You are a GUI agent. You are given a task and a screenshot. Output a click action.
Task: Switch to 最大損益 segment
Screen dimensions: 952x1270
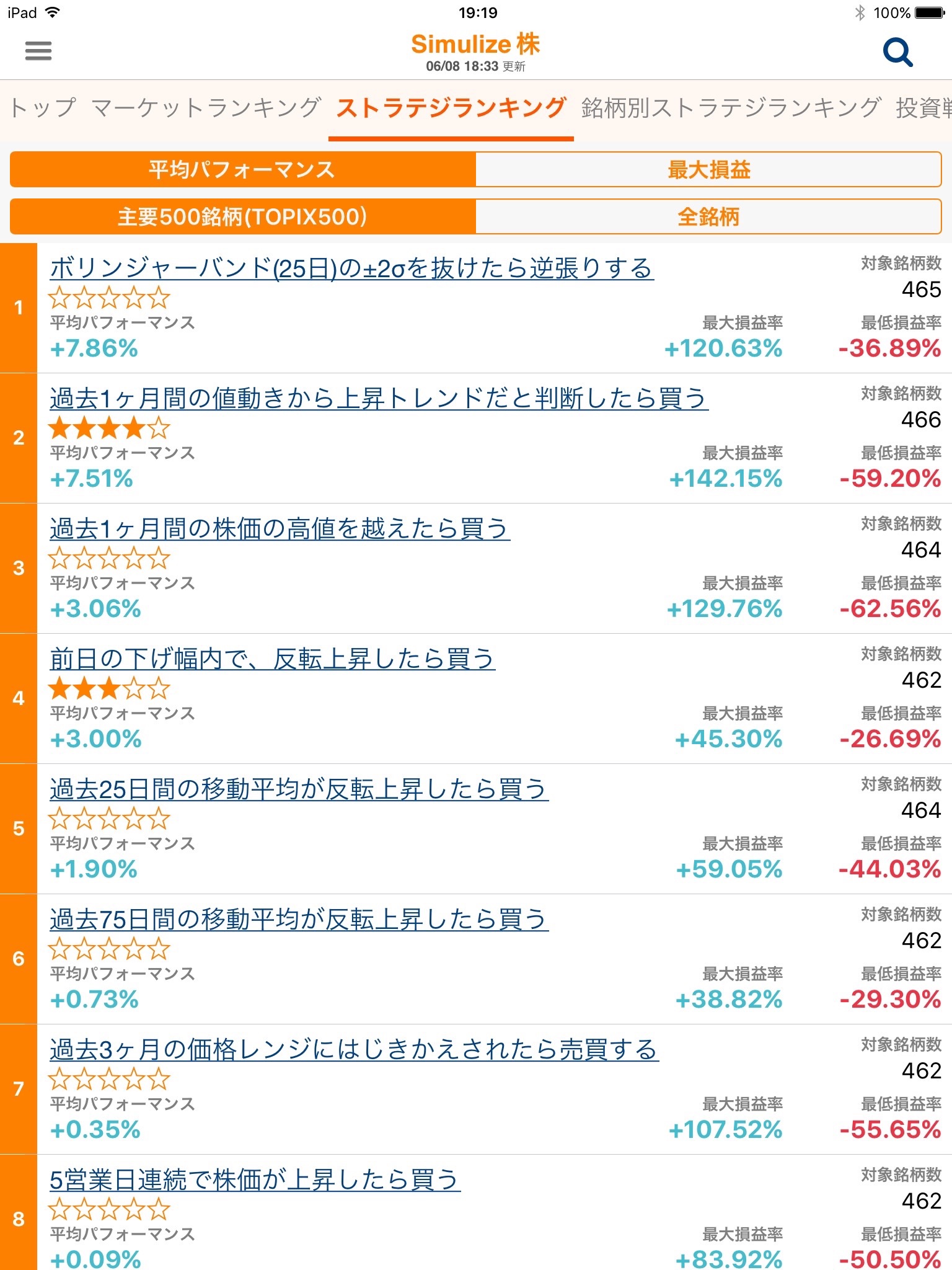click(708, 169)
